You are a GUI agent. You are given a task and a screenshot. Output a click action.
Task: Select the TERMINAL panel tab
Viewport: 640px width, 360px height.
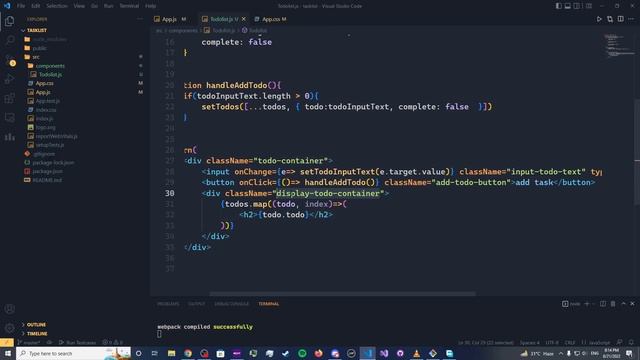[269, 304]
